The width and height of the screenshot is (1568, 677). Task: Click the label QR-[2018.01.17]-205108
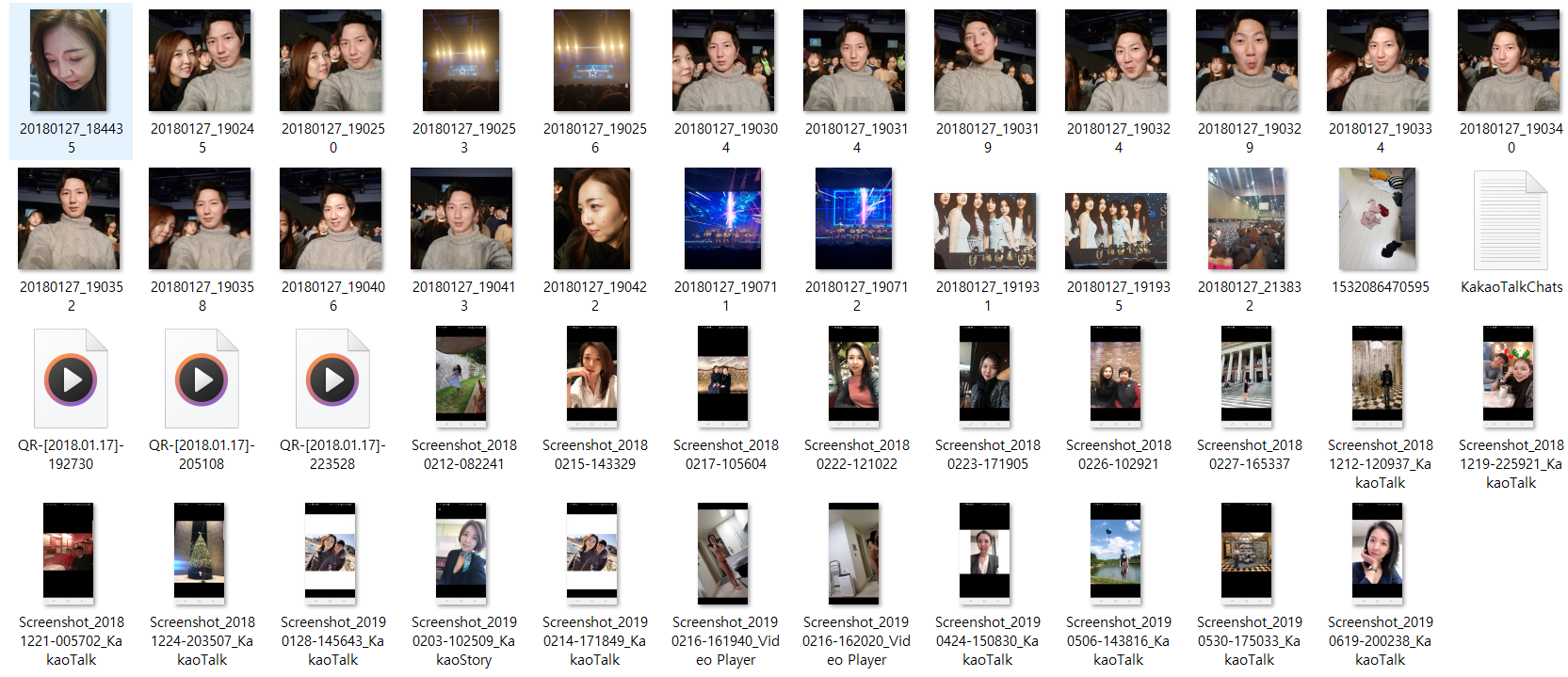[202, 455]
